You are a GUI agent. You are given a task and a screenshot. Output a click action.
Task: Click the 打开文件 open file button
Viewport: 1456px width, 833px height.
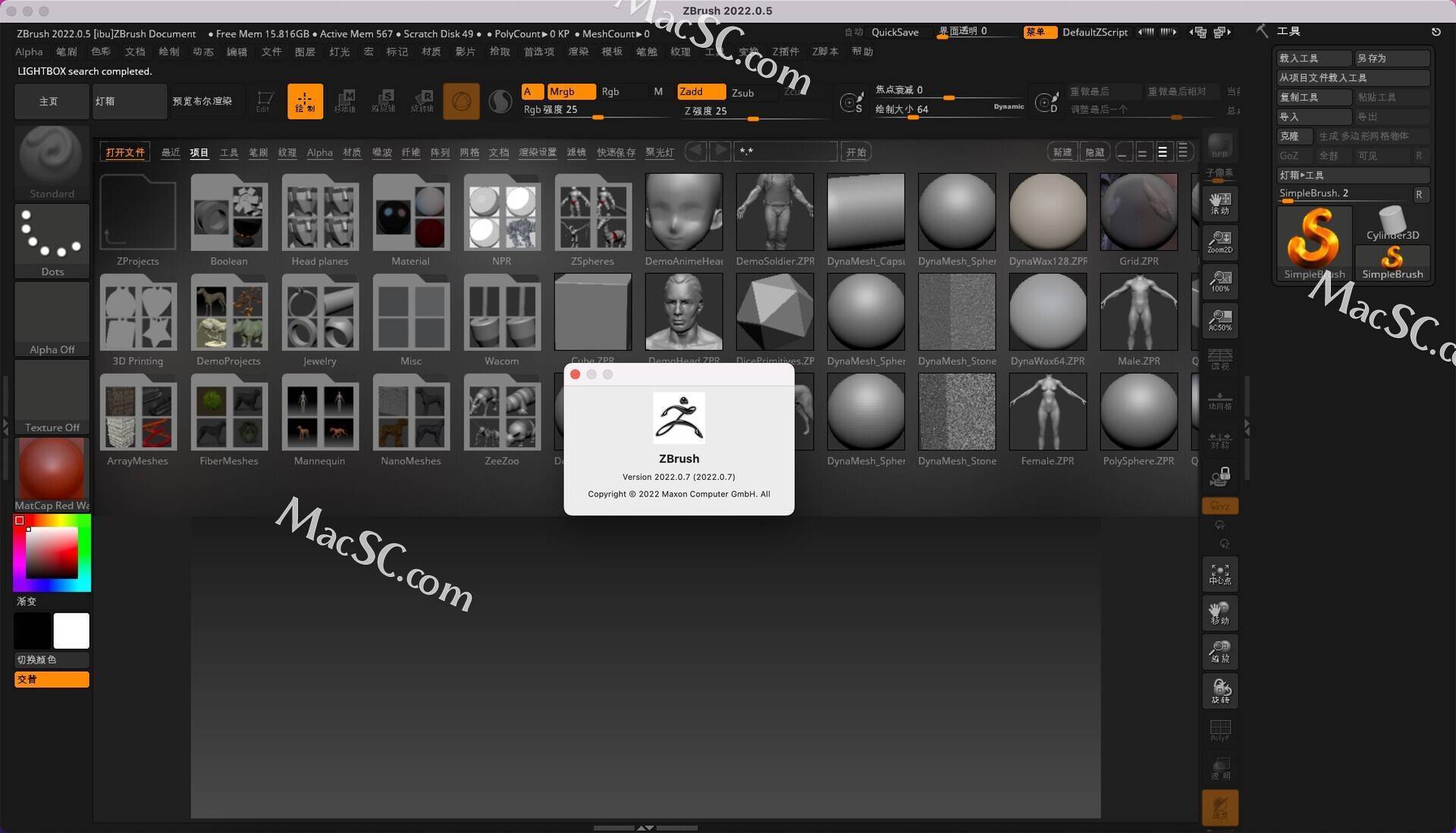click(x=125, y=152)
